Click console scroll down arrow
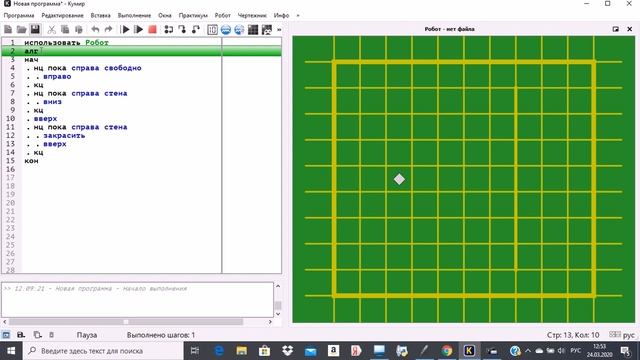Image resolution: width=640 pixels, height=360 pixels. 278,314
